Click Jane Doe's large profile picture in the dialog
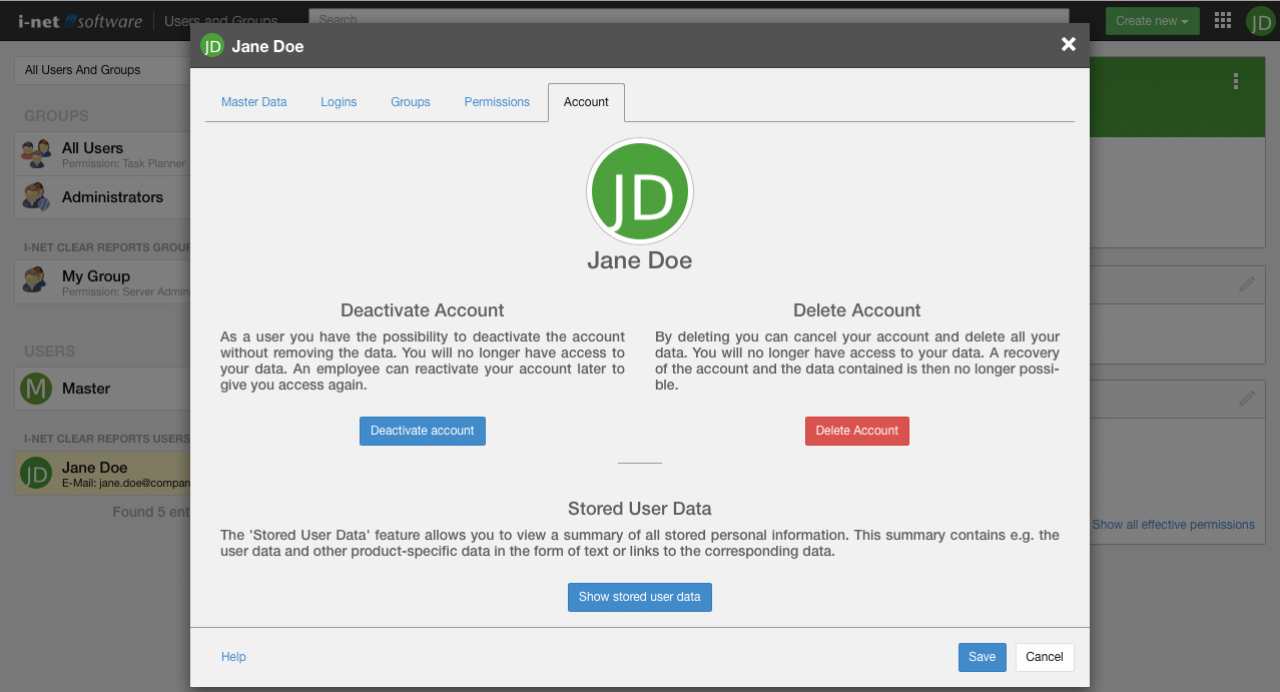The height and width of the screenshot is (692, 1280). coord(639,191)
